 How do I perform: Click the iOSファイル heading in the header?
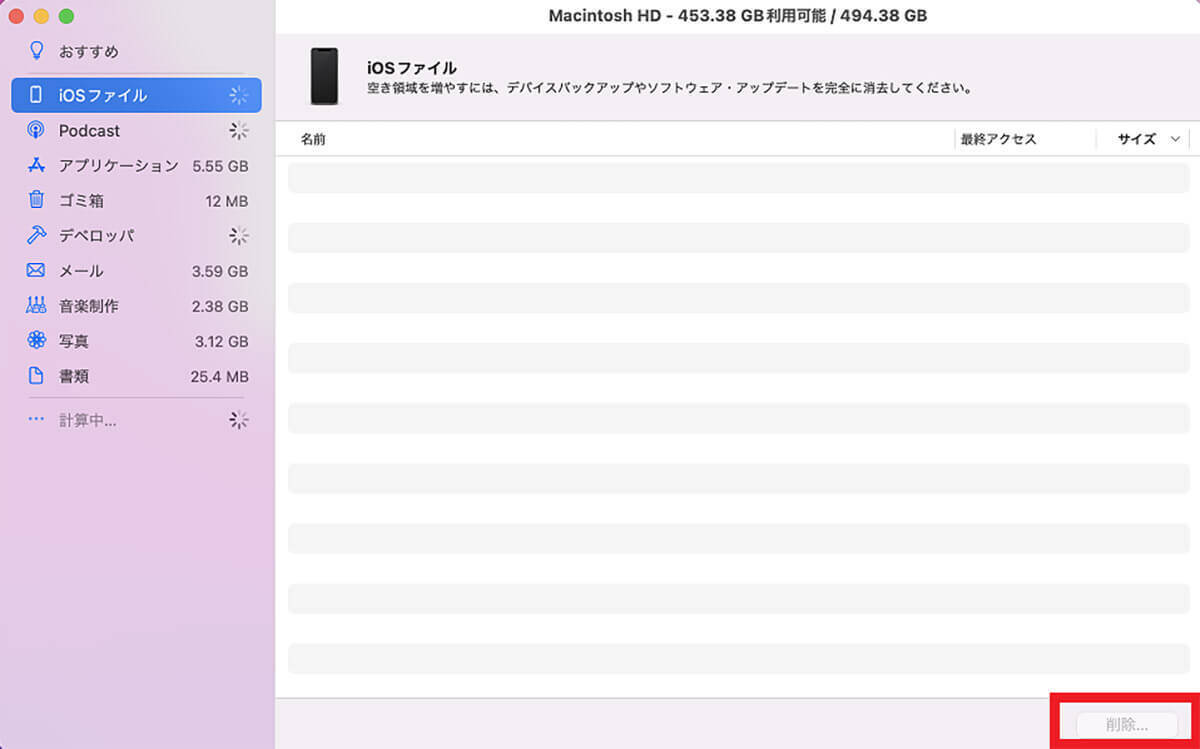(x=411, y=68)
